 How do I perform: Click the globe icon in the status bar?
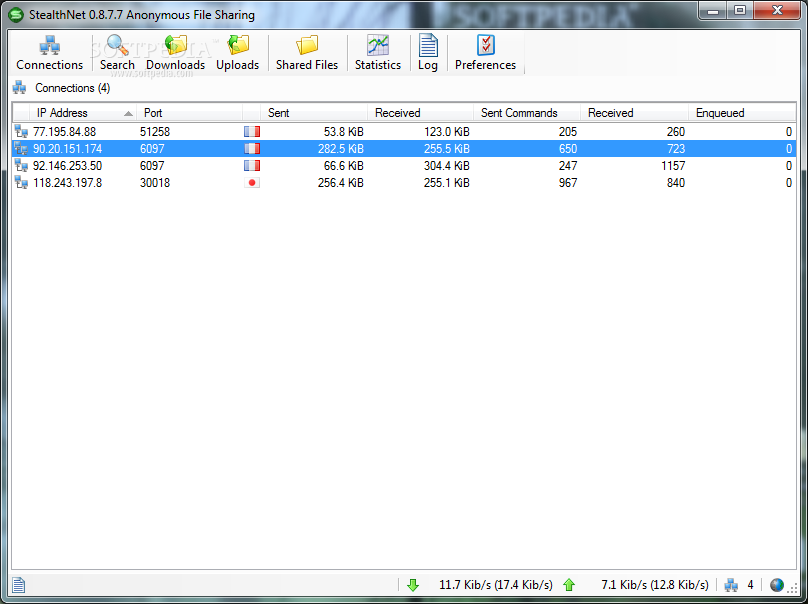pyautogui.click(x=777, y=585)
